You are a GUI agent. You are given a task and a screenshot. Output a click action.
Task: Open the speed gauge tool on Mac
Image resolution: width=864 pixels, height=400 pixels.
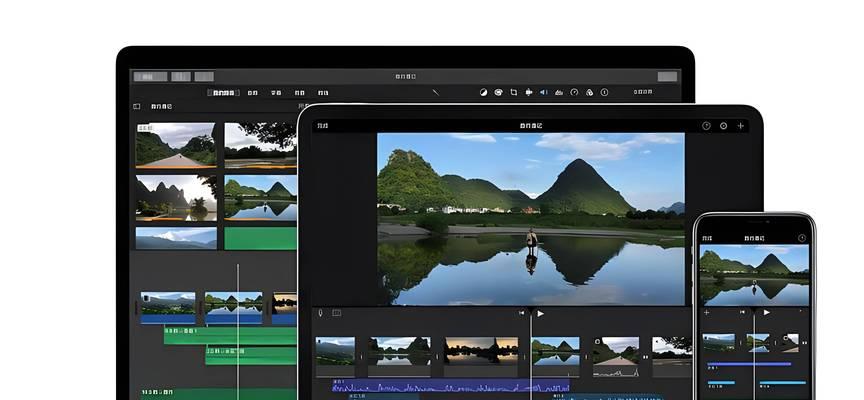(x=574, y=93)
